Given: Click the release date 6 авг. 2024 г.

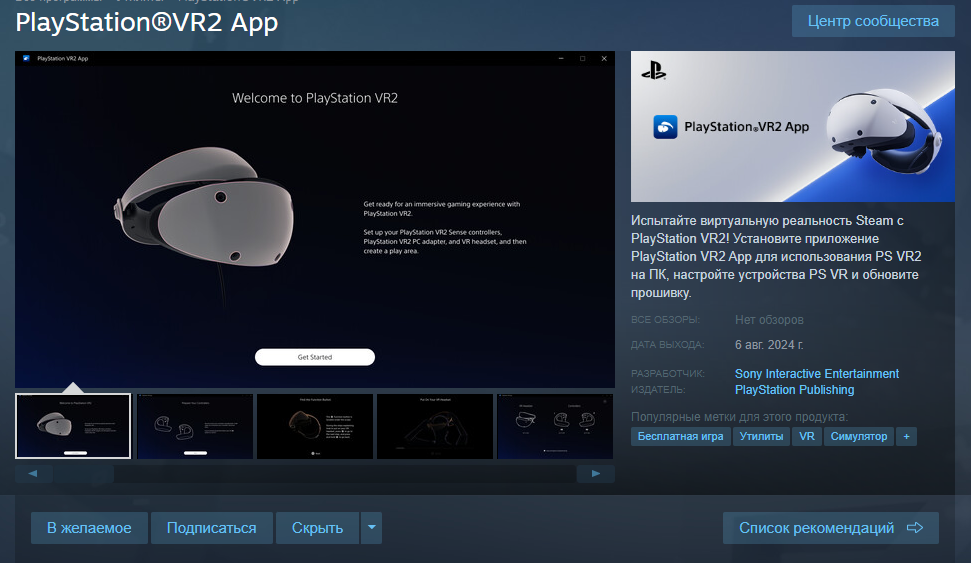Looking at the screenshot, I should coord(769,344).
